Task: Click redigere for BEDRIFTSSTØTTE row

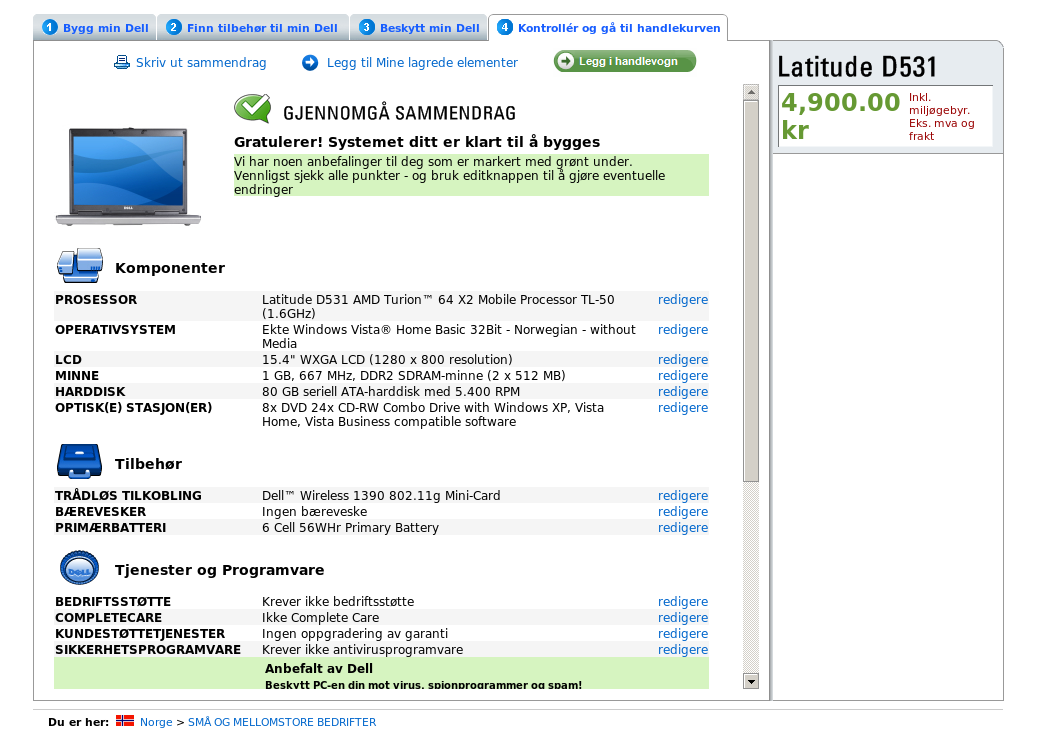Action: [683, 602]
